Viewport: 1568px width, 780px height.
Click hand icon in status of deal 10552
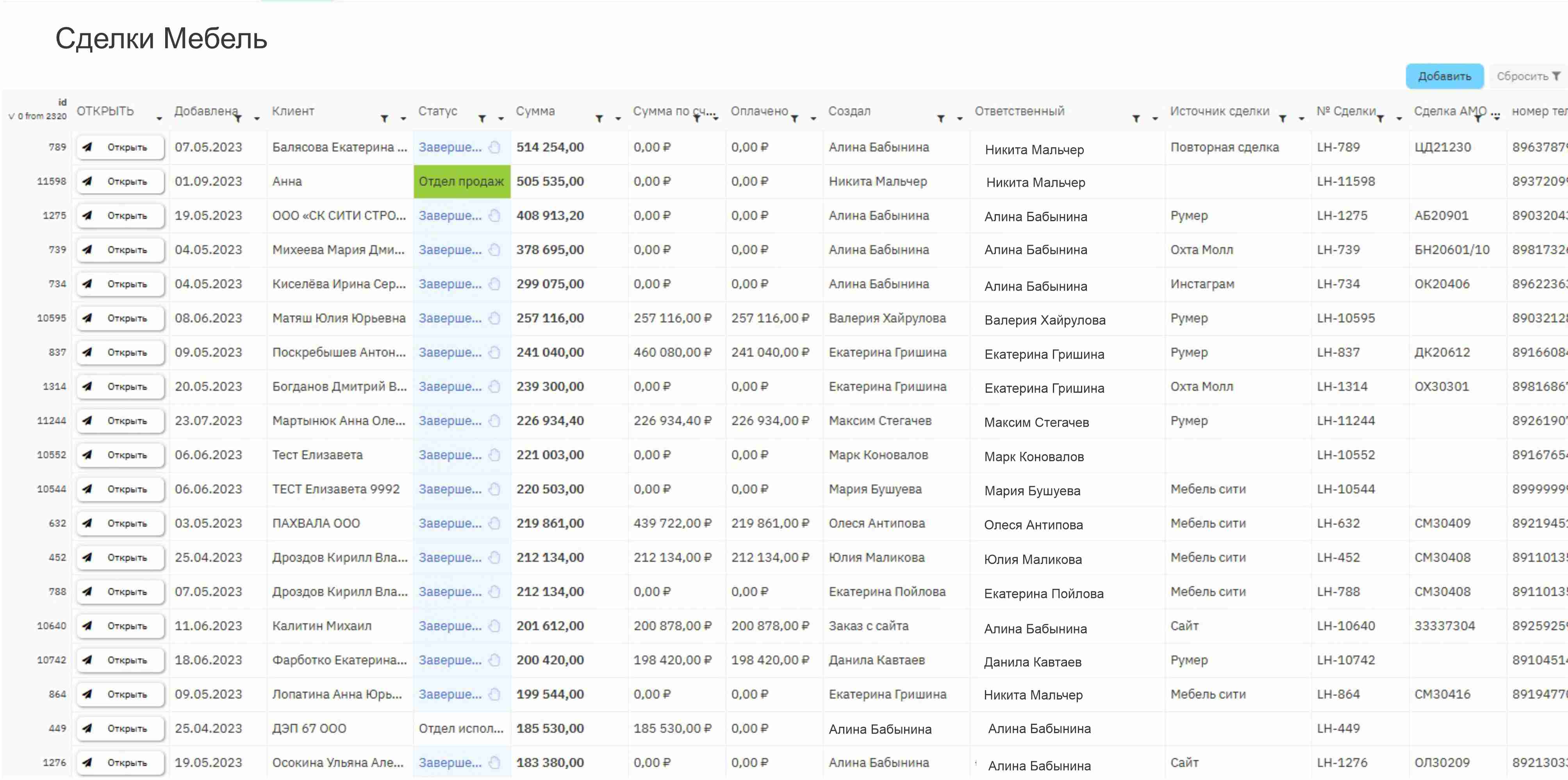click(x=495, y=455)
